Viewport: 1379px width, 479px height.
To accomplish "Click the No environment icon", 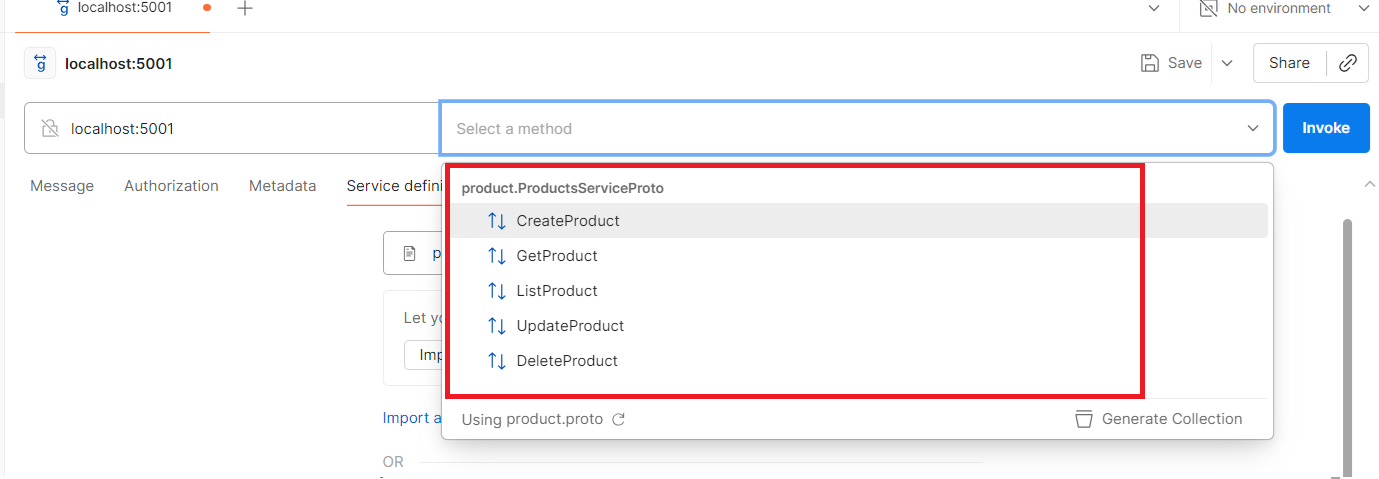I will point(1208,8).
